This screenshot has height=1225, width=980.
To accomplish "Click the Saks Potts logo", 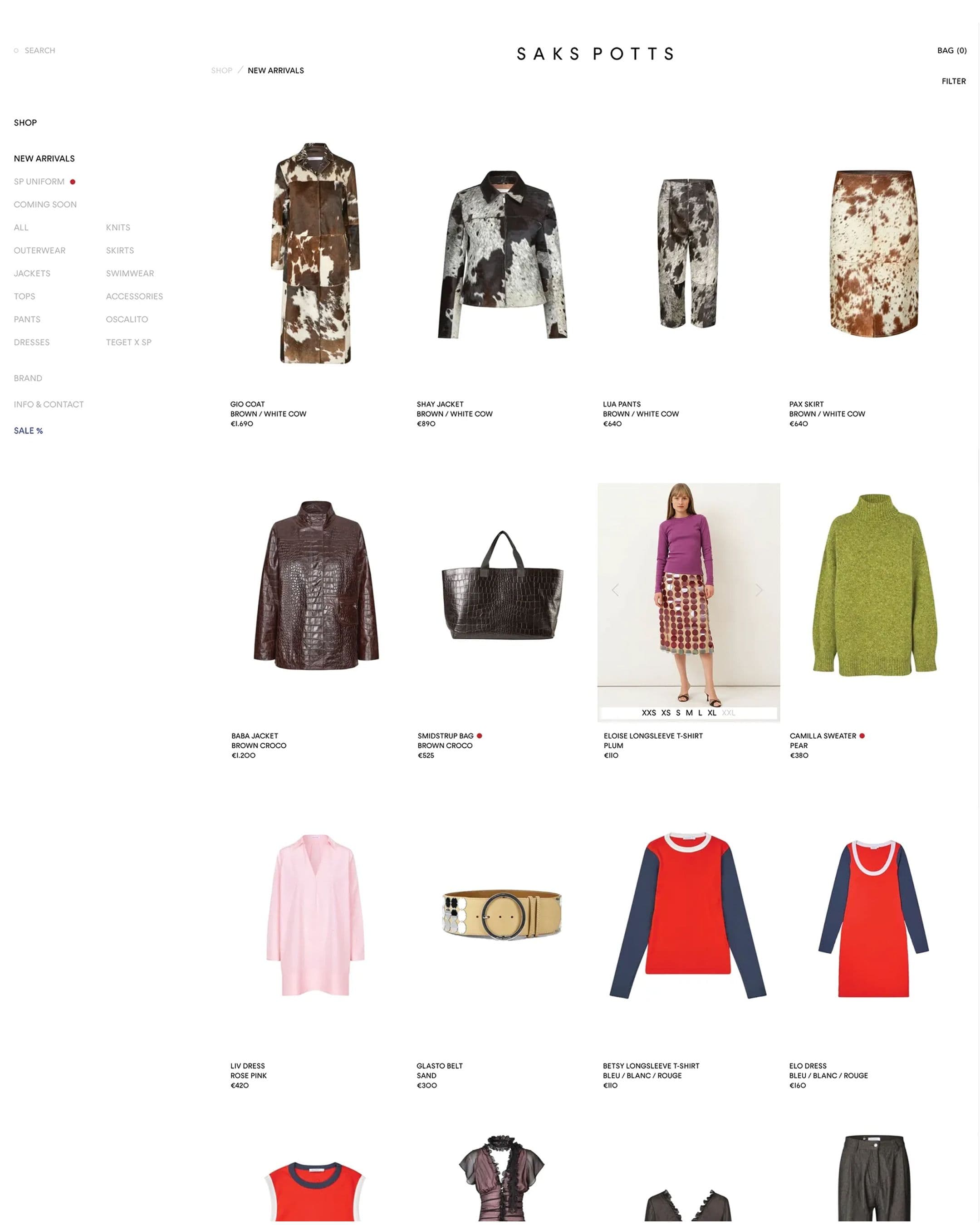I will 595,54.
